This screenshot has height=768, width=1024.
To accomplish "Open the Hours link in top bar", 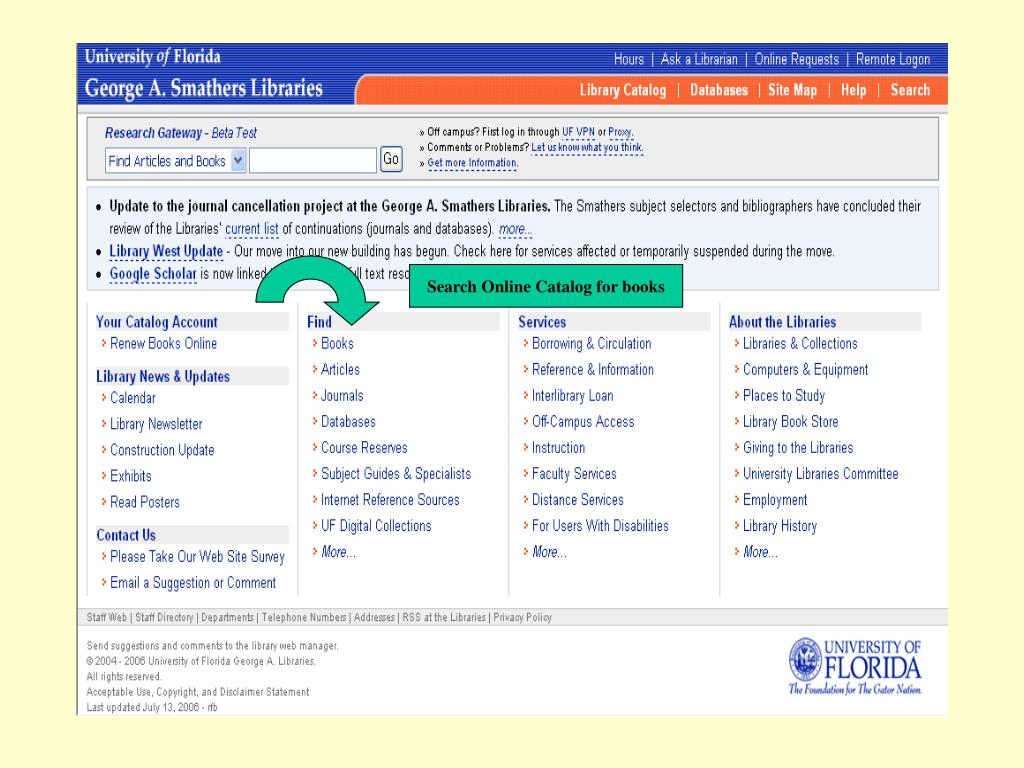I will pos(628,59).
